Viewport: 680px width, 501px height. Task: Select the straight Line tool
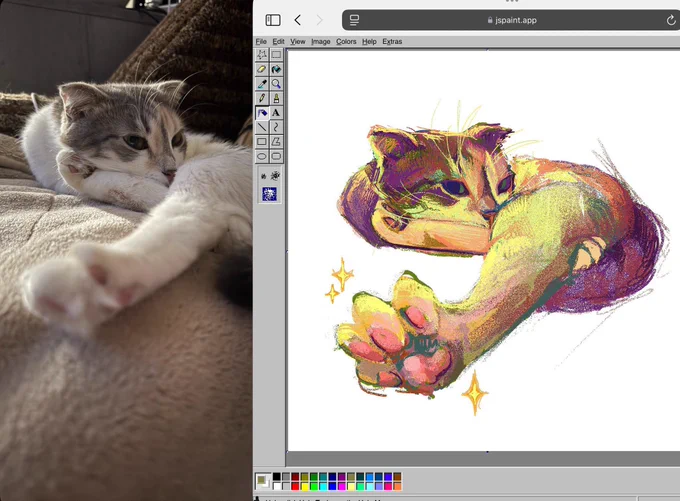point(262,128)
